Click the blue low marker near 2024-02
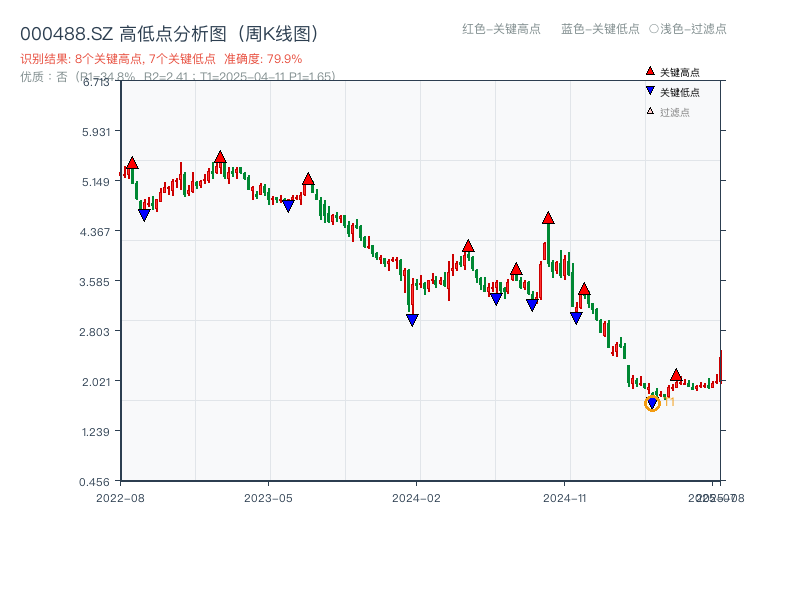Image resolution: width=800 pixels, height=600 pixels. [x=412, y=320]
